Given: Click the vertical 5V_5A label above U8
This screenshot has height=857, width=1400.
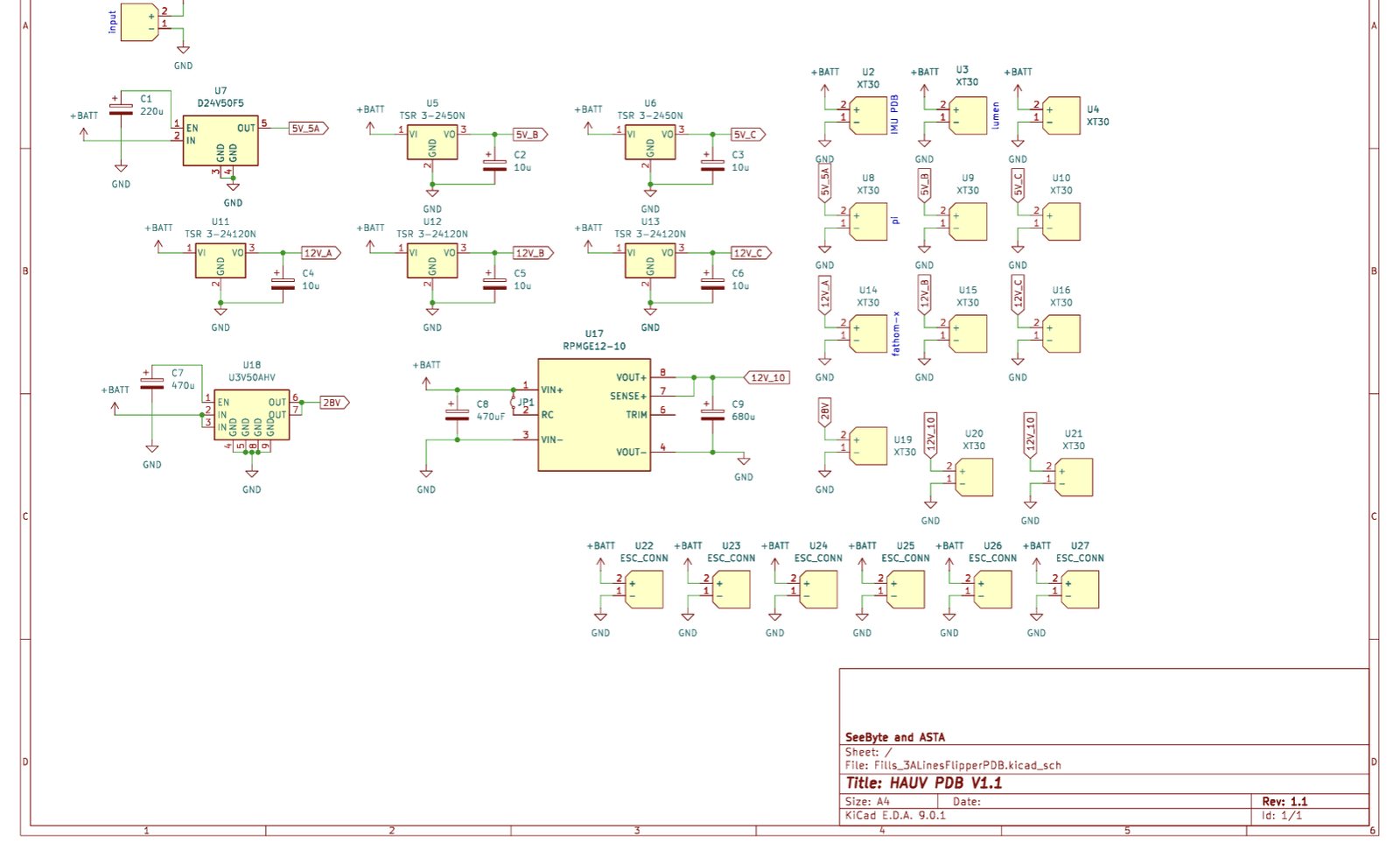Looking at the screenshot, I should (824, 184).
